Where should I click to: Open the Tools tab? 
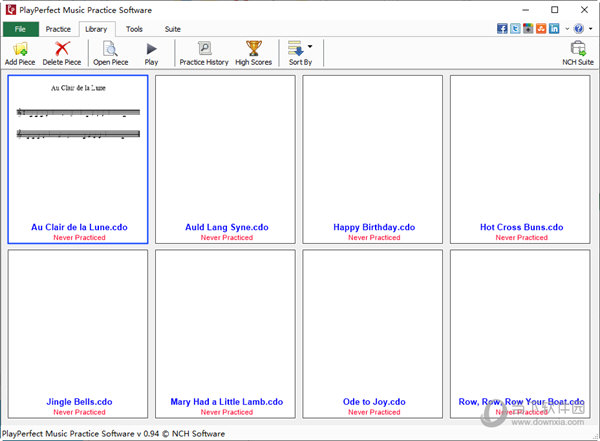(134, 29)
